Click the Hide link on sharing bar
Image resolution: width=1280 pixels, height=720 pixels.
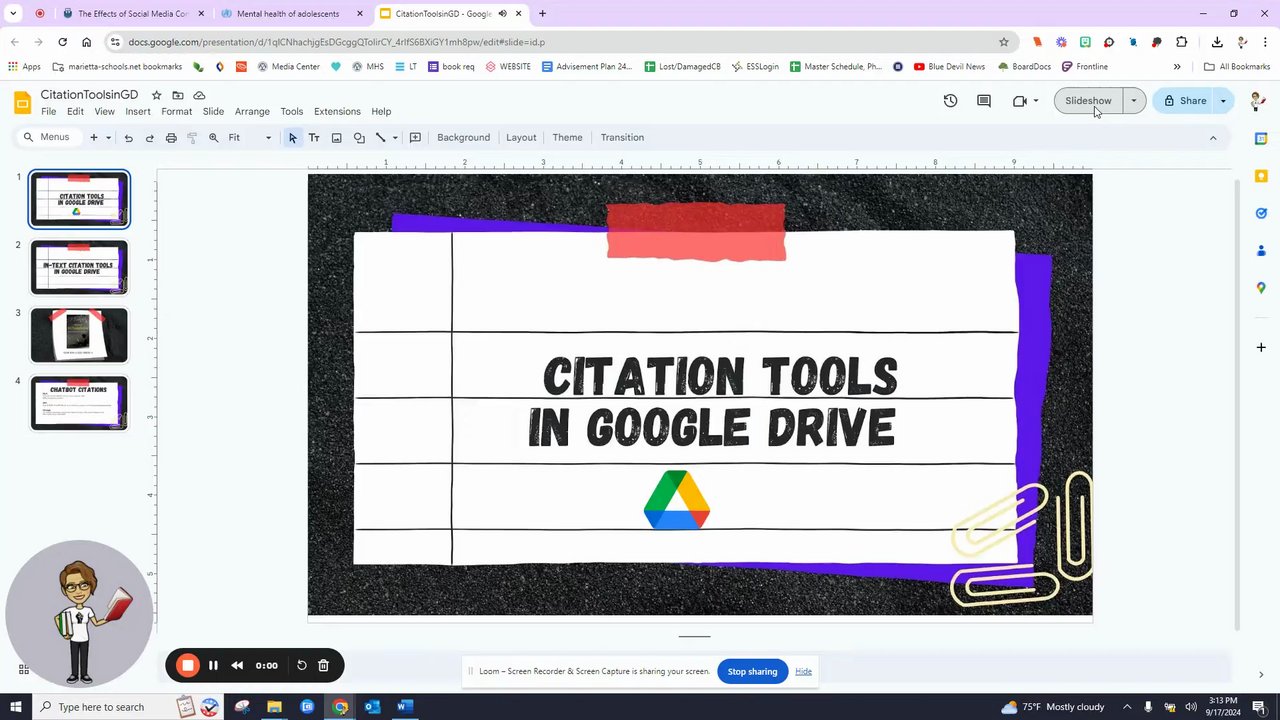click(803, 672)
